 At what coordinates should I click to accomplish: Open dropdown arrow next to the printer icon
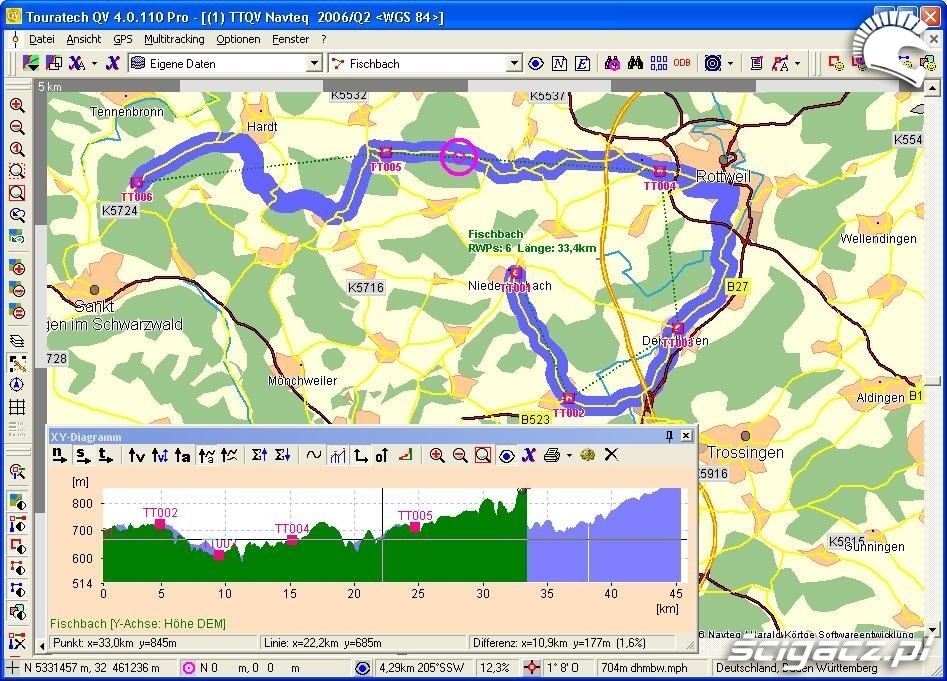click(x=568, y=456)
